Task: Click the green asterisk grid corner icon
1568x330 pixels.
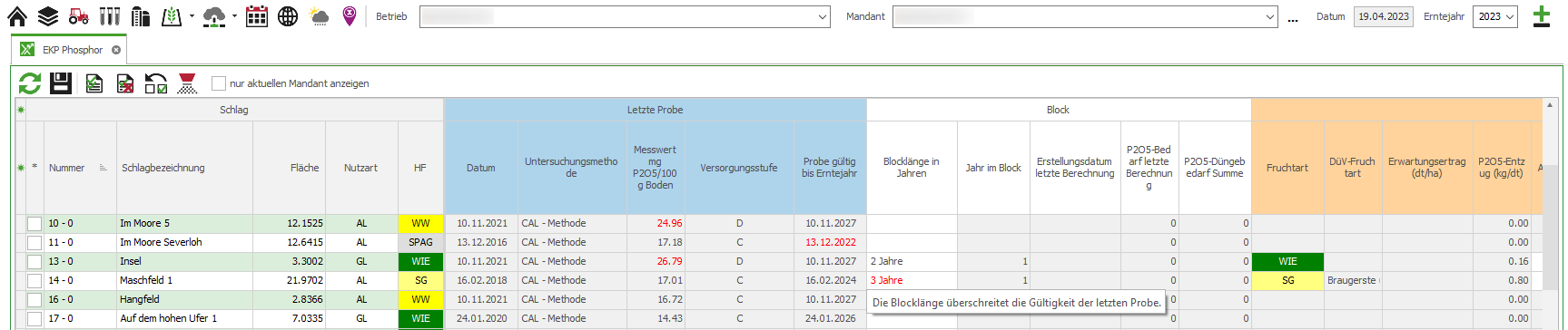Action: [x=20, y=110]
